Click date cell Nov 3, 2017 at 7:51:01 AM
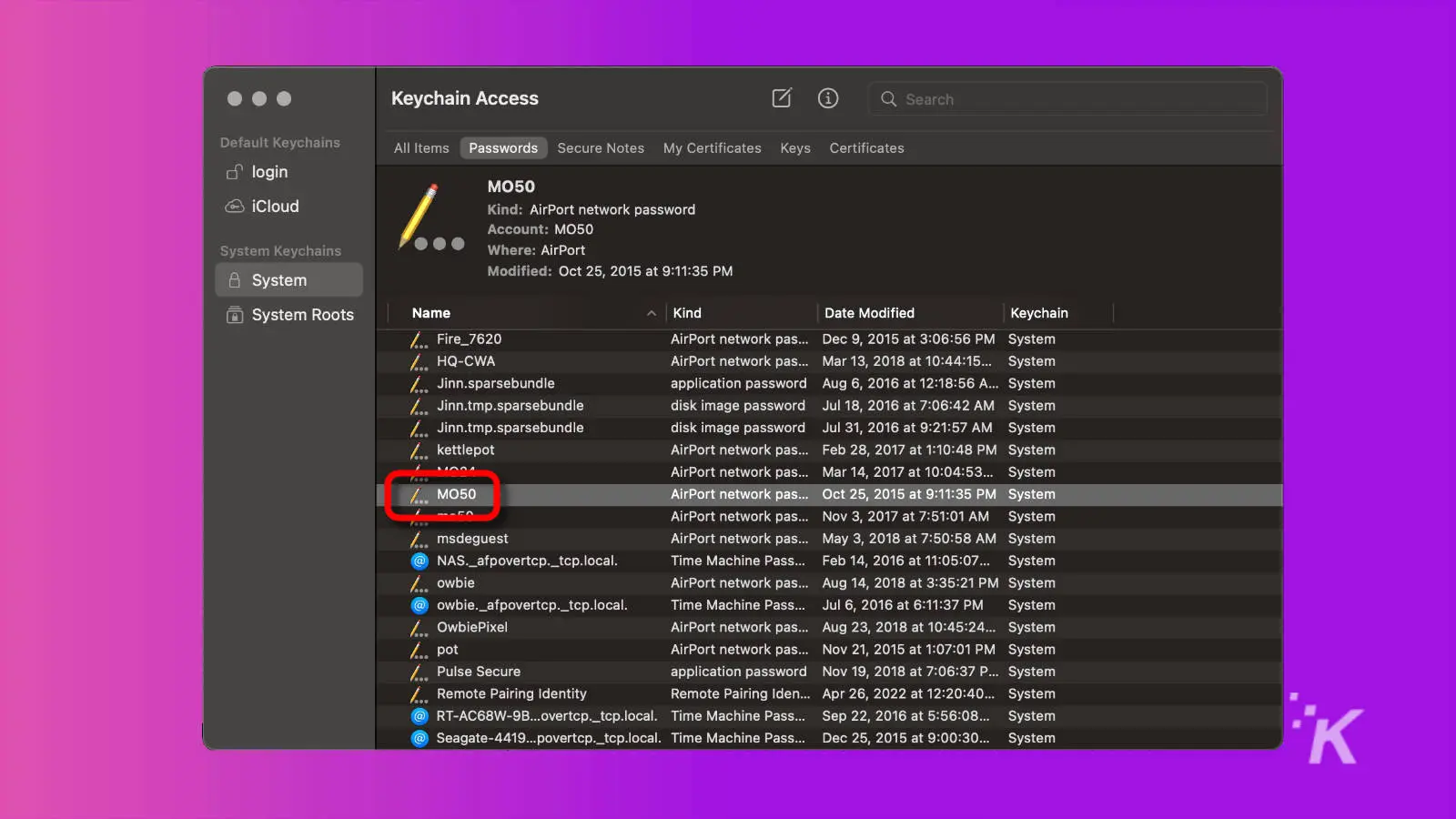The image size is (1456, 819). [905, 517]
